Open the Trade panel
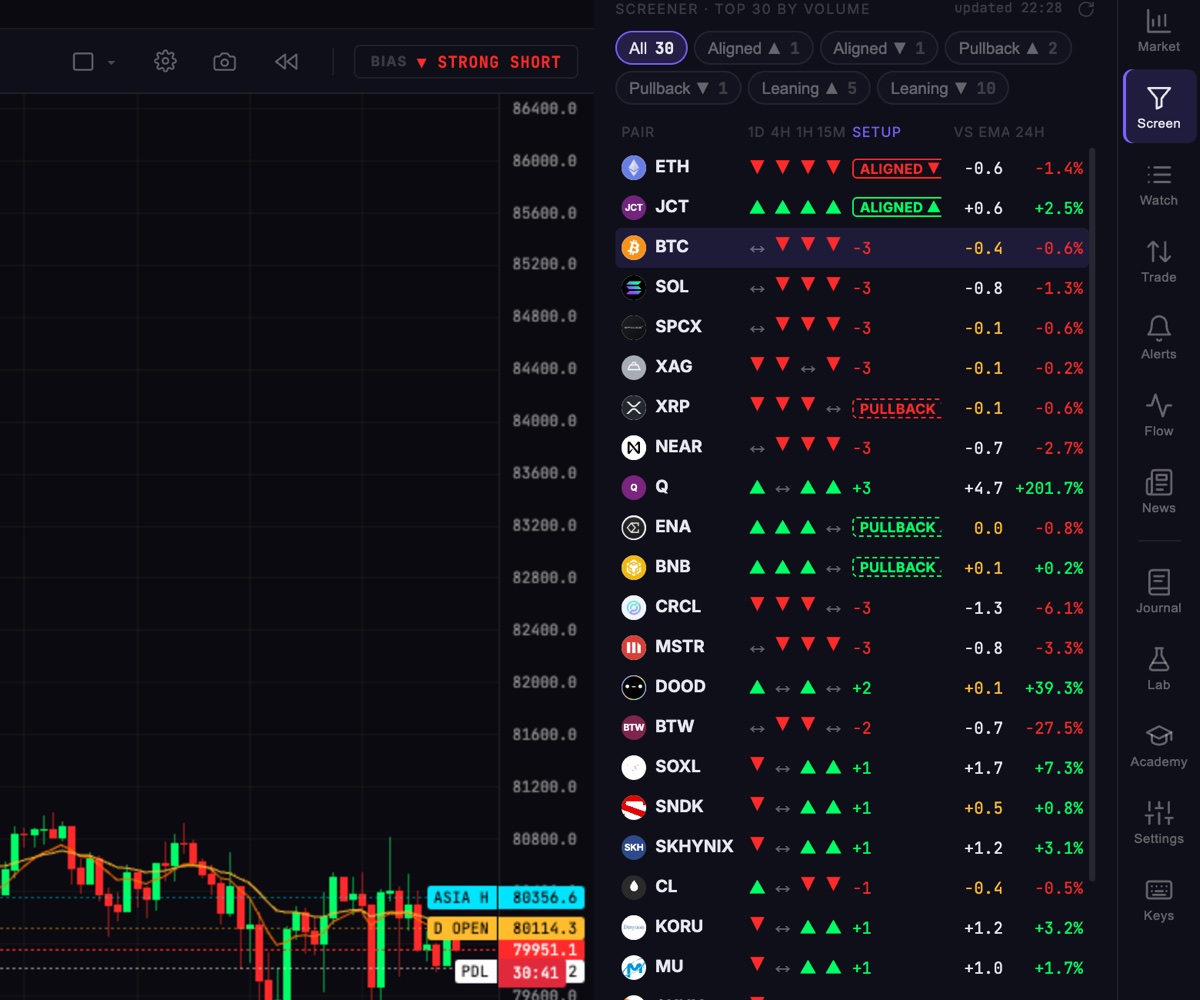This screenshot has height=1000, width=1200. click(x=1158, y=262)
